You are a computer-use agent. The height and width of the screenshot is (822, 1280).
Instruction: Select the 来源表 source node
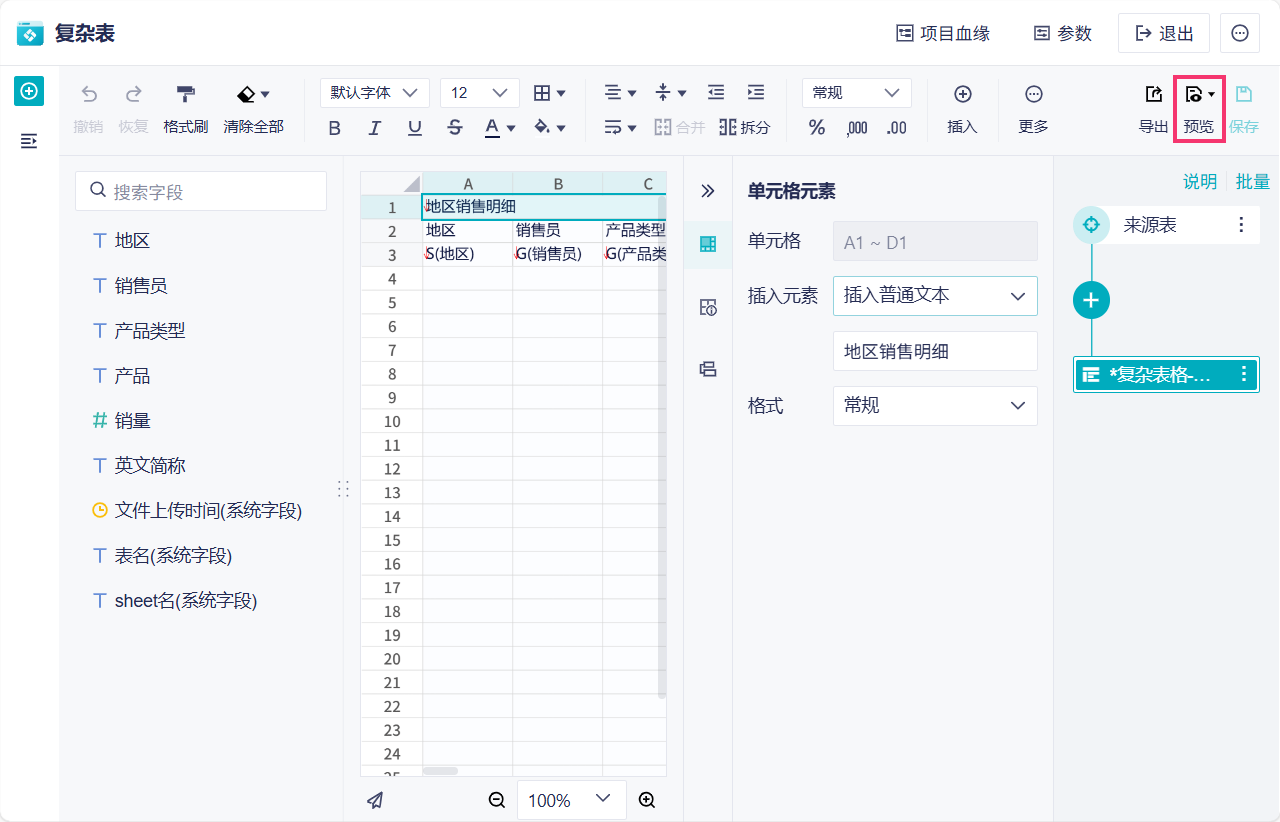1166,225
